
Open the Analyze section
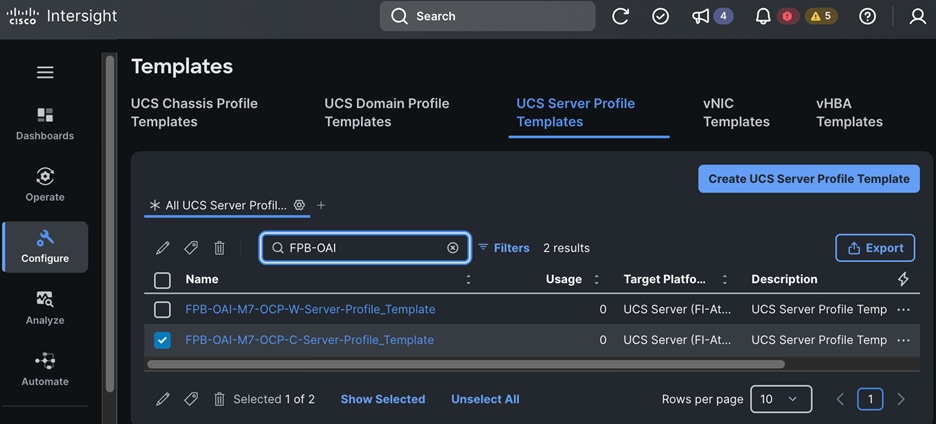[x=45, y=308]
